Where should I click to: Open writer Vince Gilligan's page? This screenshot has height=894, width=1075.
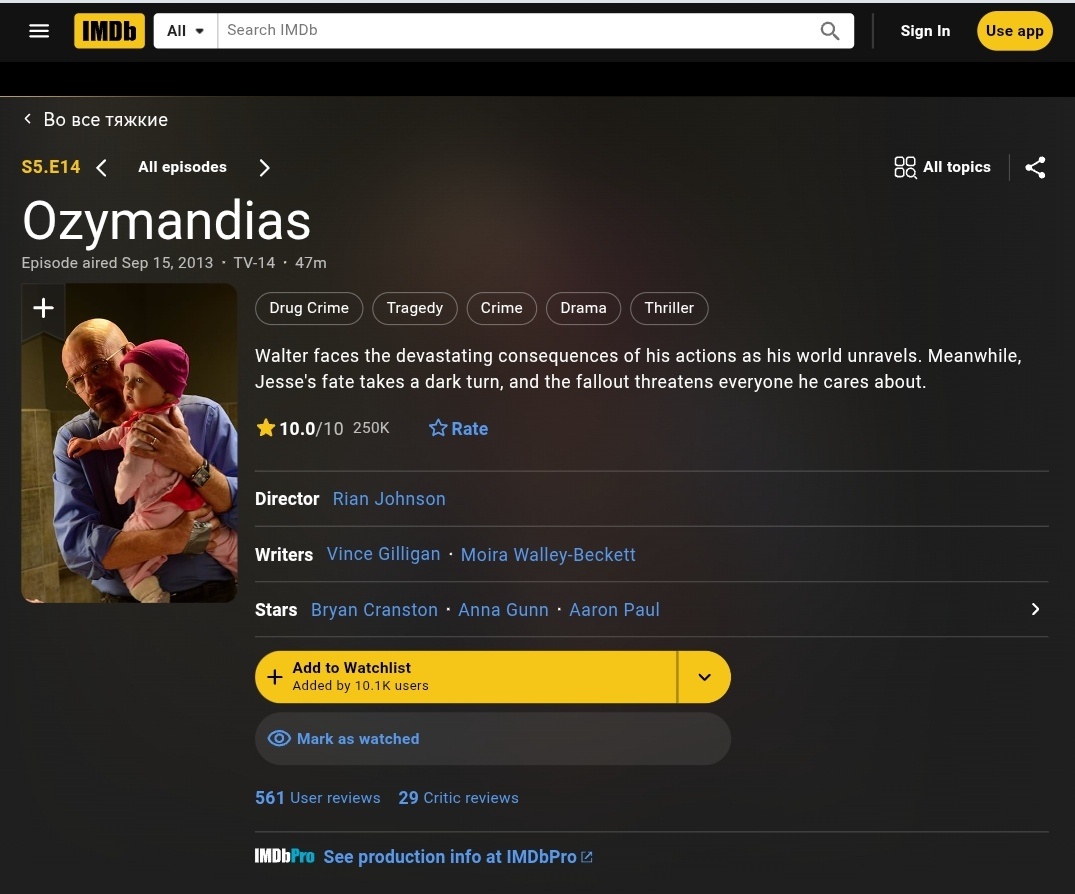[x=383, y=554]
